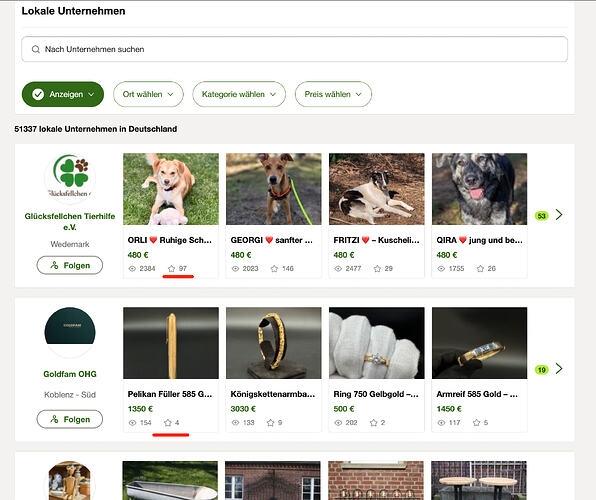Open Glücksfellchen Tierhilfe e.V. profile link
The height and width of the screenshot is (500, 596).
[70, 222]
